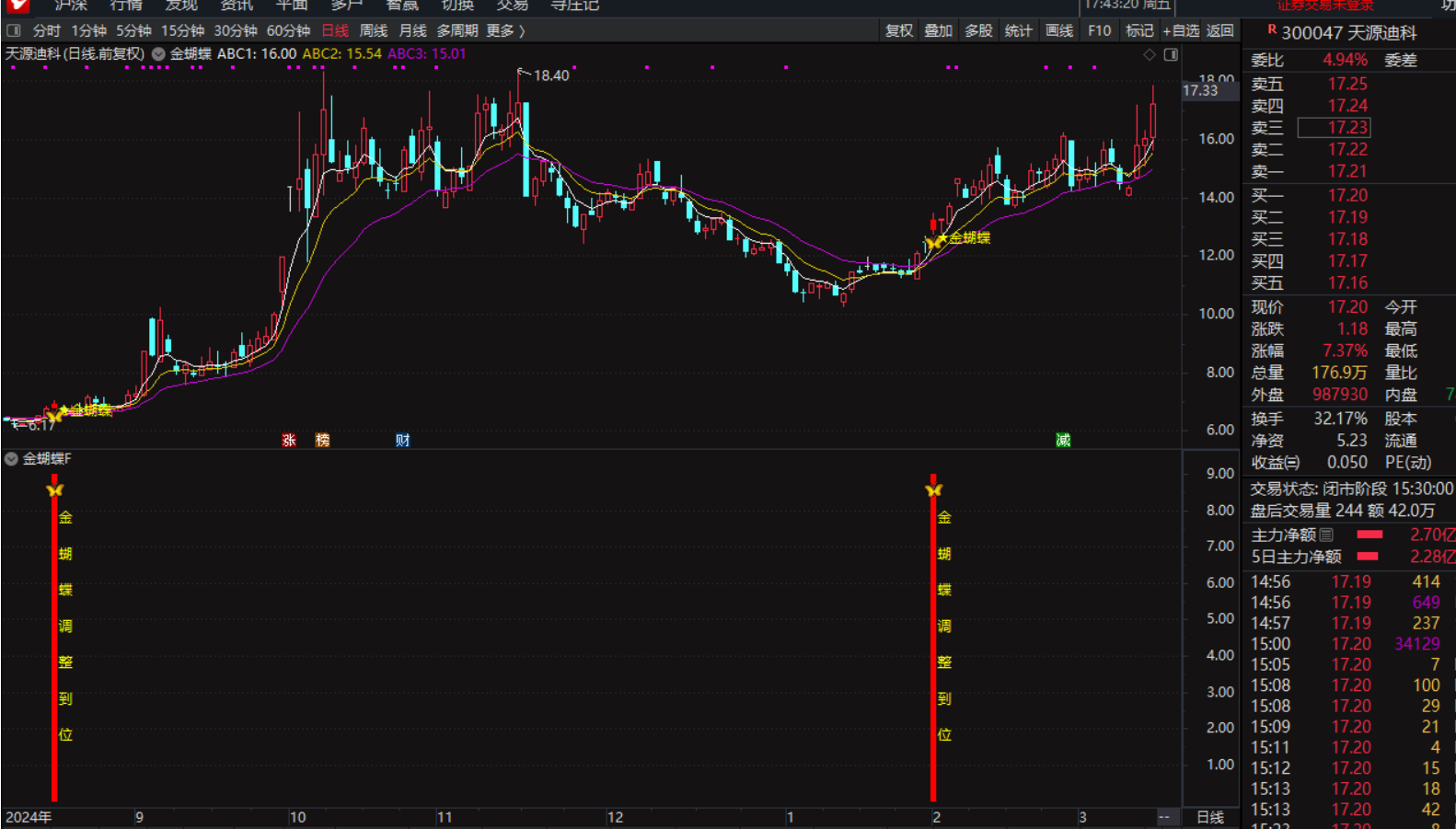Click the green 减 event marker

click(1063, 441)
